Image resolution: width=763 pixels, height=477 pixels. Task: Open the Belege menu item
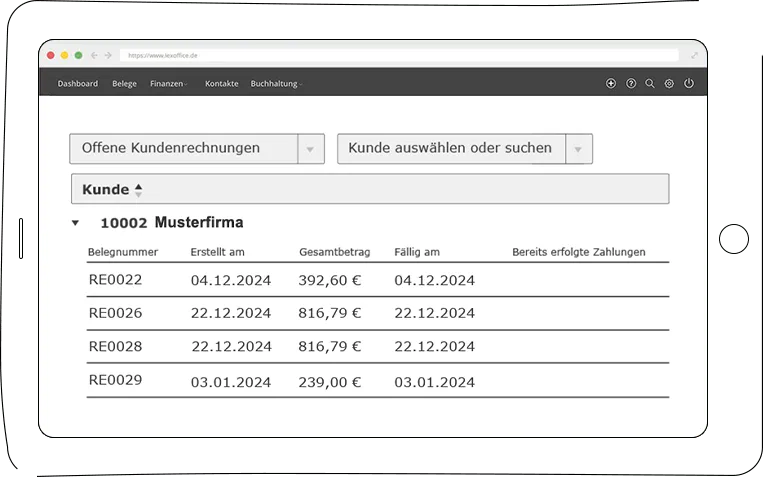coord(124,84)
